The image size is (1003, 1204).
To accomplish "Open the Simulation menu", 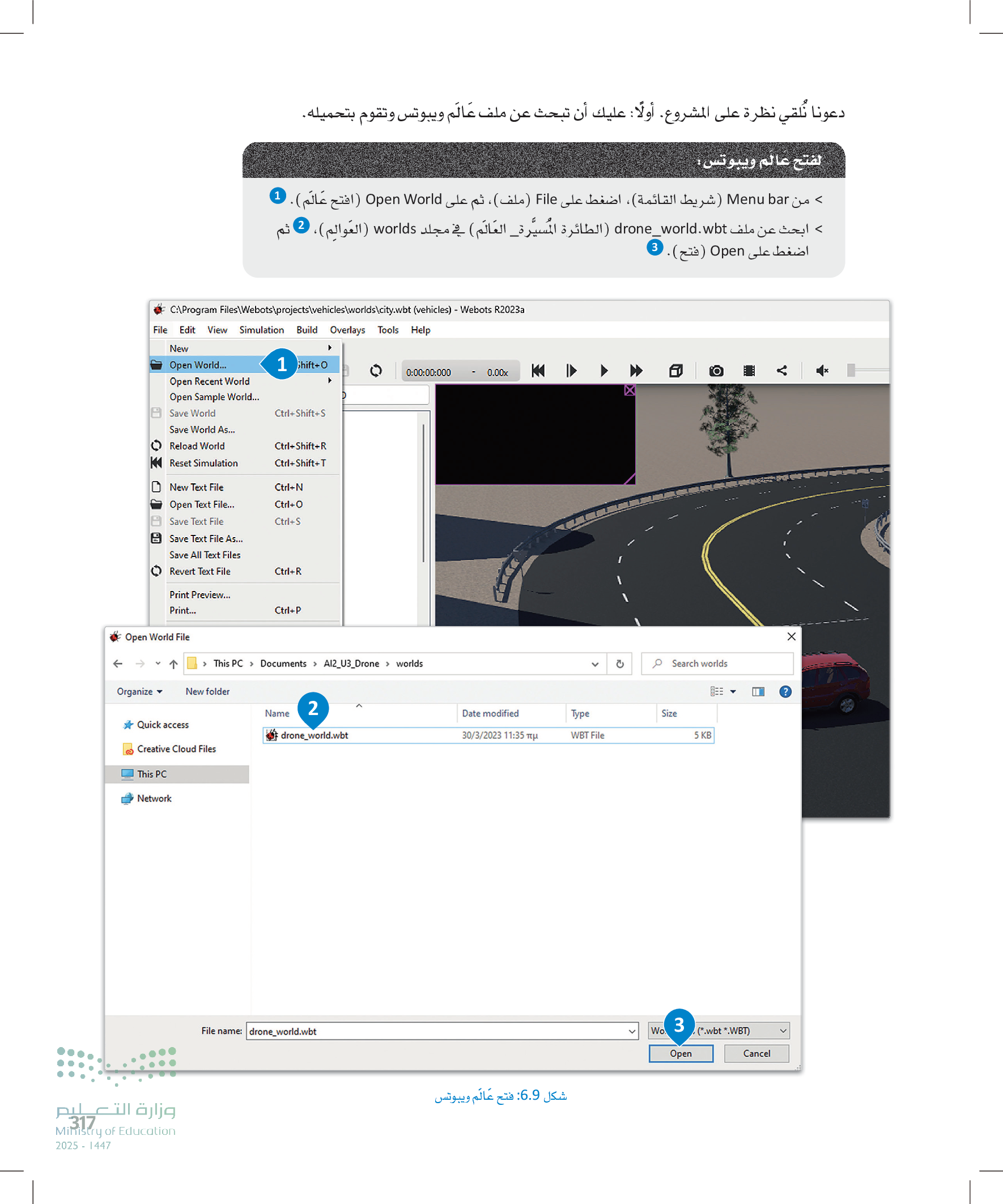I will tap(261, 330).
